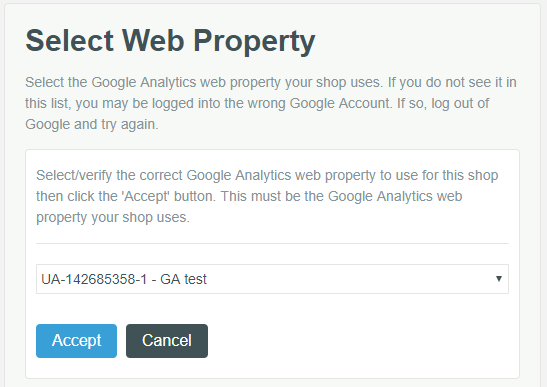Viewport: 547px width, 387px height.
Task: Click the dark Cancel button
Action: [x=167, y=341]
